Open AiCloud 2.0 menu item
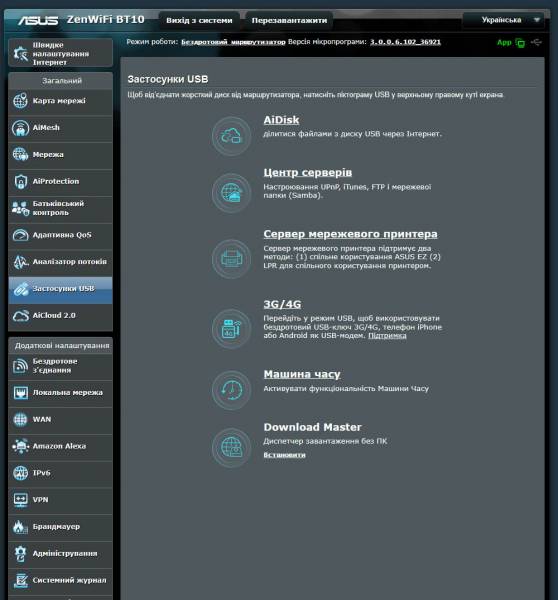Image resolution: width=558 pixels, height=600 pixels. 60,316
